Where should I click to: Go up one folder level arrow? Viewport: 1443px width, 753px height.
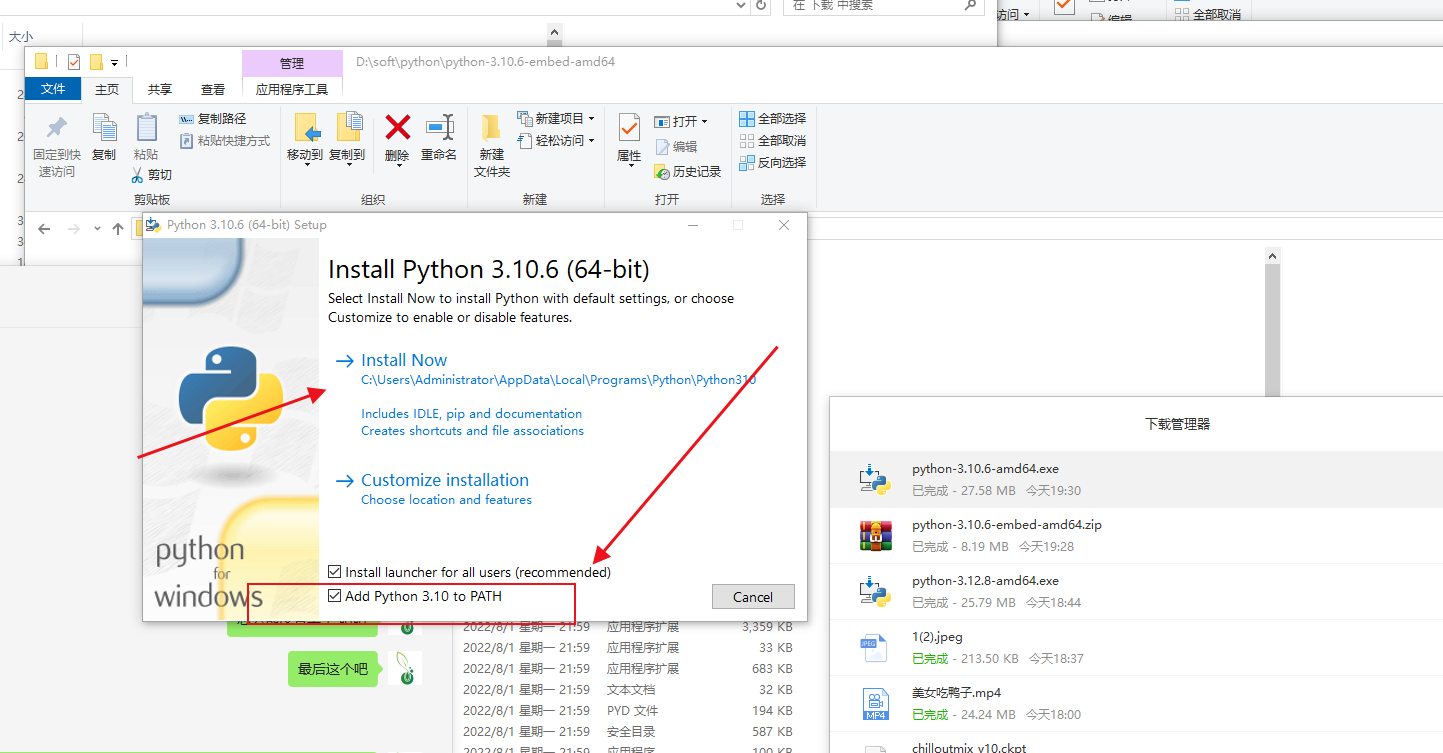118,229
